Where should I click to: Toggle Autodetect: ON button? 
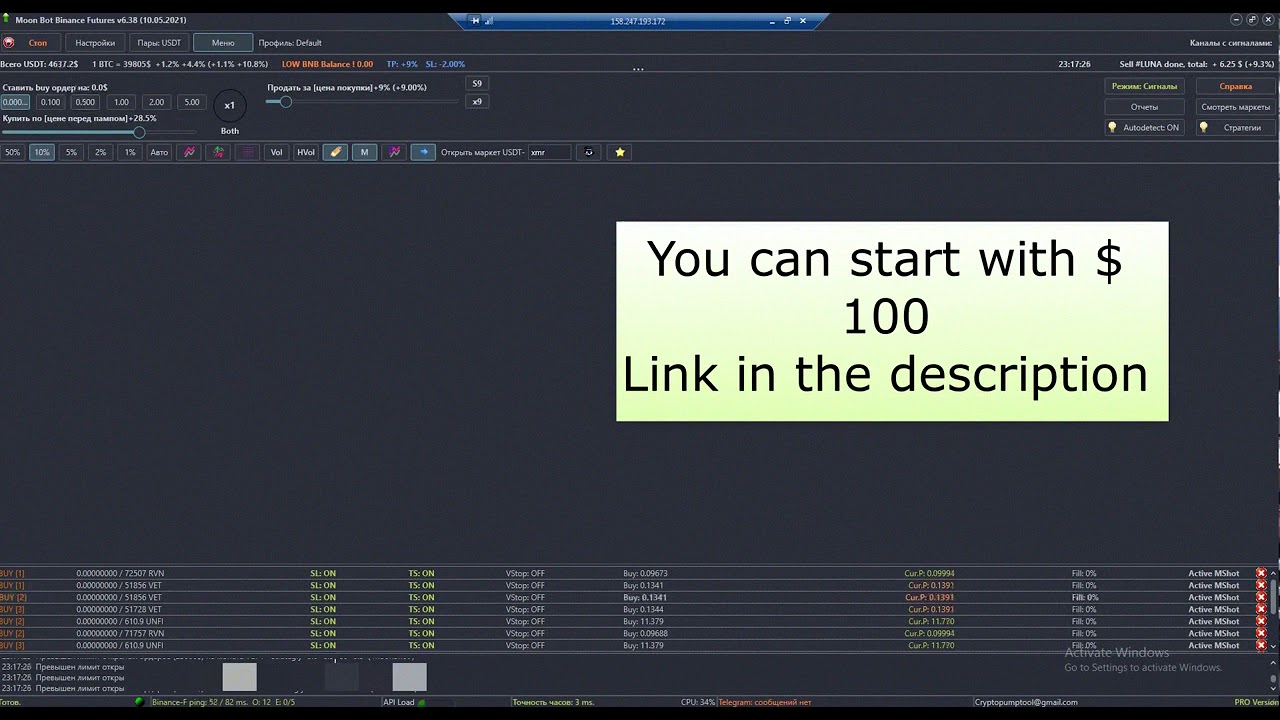(1144, 128)
